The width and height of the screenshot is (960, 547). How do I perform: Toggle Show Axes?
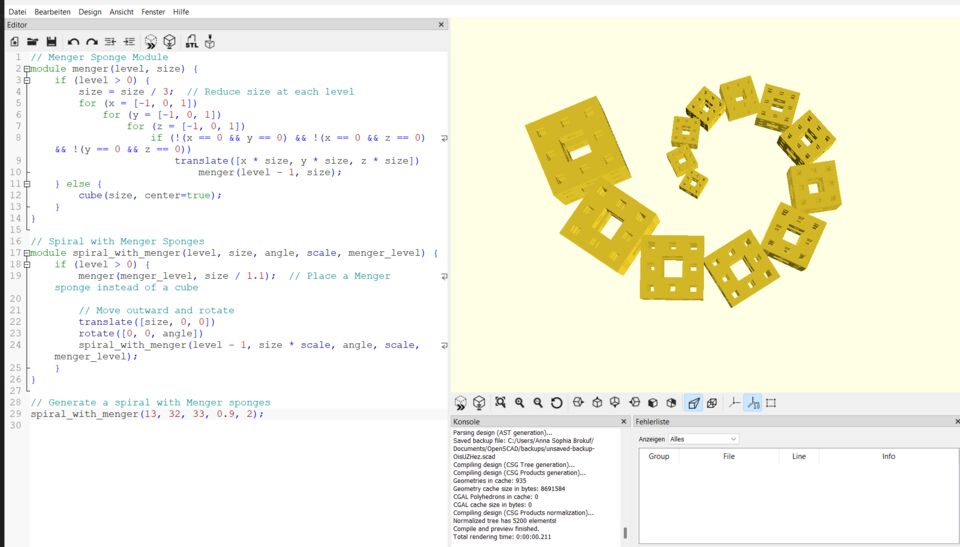pos(734,402)
